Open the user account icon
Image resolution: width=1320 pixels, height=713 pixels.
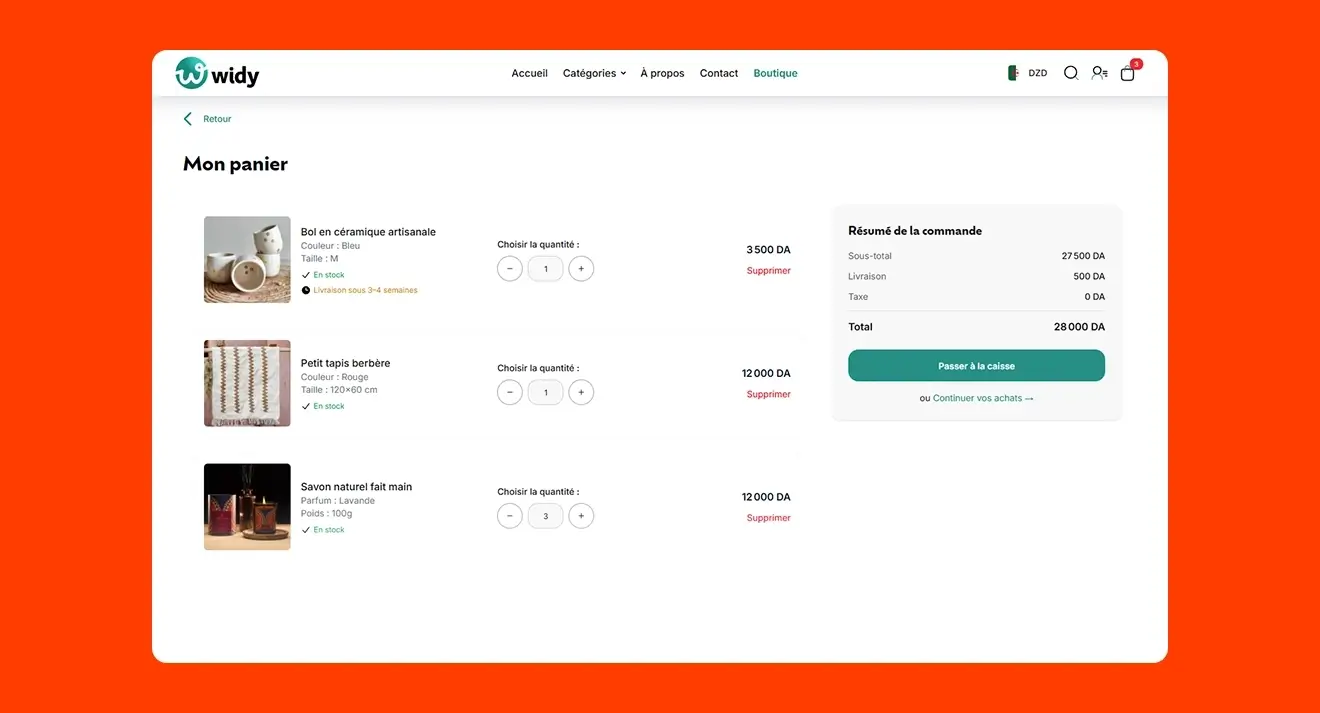[x=1099, y=73]
